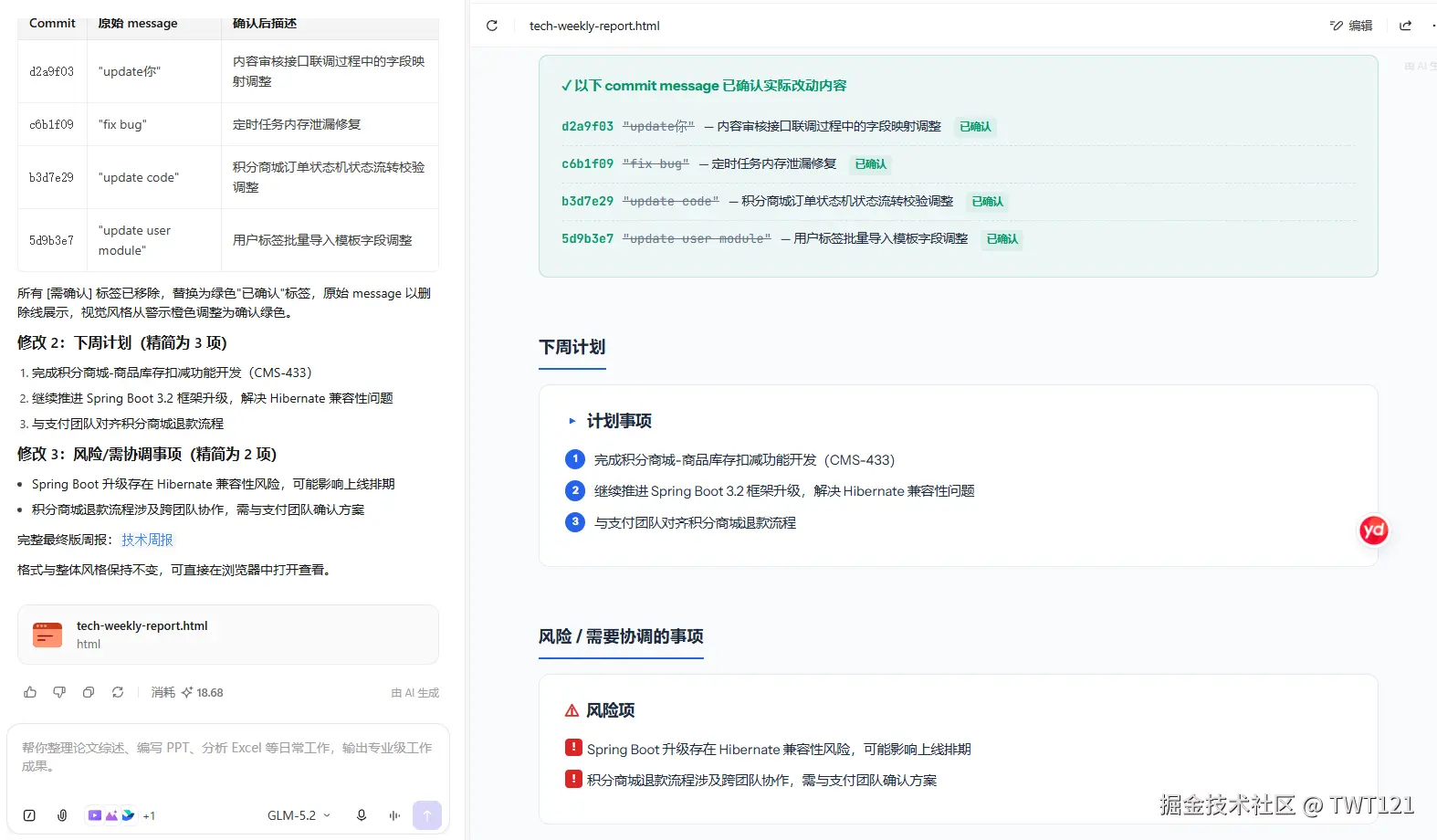Send the message with the up arrow button

pyautogui.click(x=427, y=815)
